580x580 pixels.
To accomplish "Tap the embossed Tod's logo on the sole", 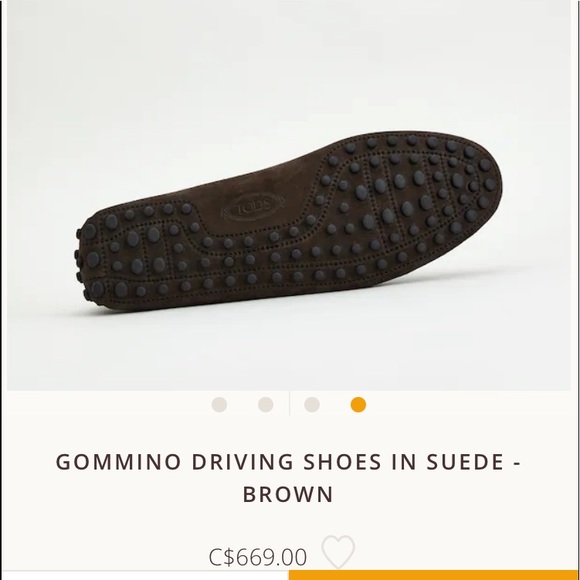I will [x=252, y=207].
